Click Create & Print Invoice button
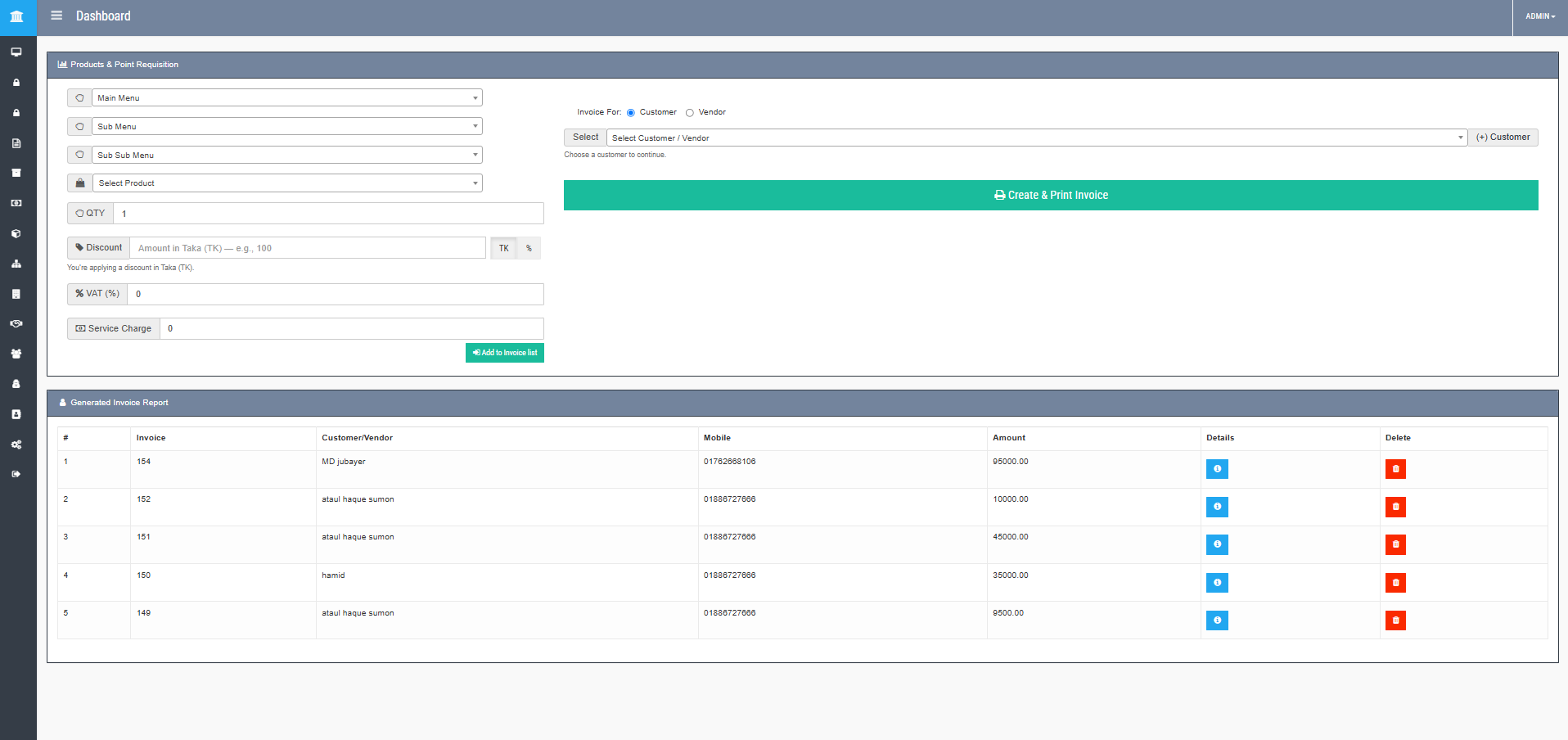This screenshot has height=740, width=1568. coord(1050,195)
